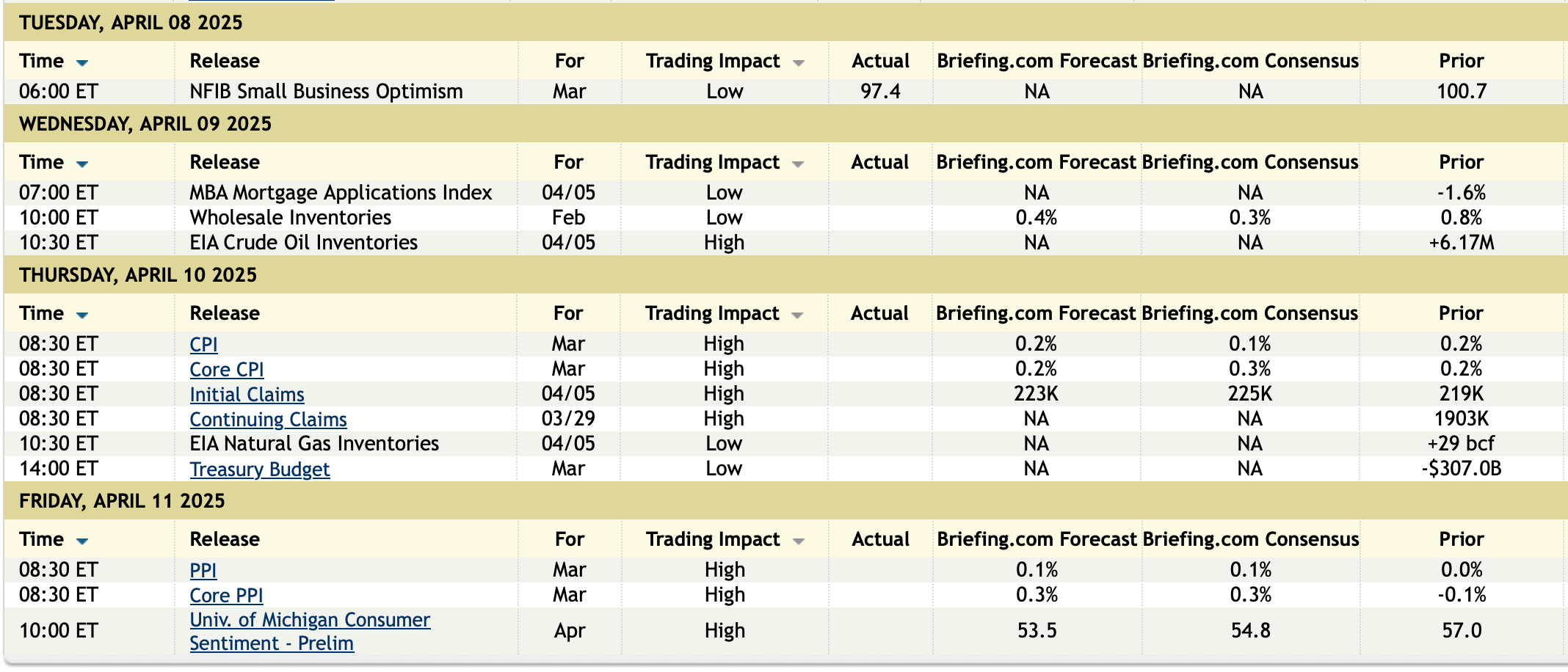Open the Continuing Claims link
The width and height of the screenshot is (1568, 672).
(268, 419)
